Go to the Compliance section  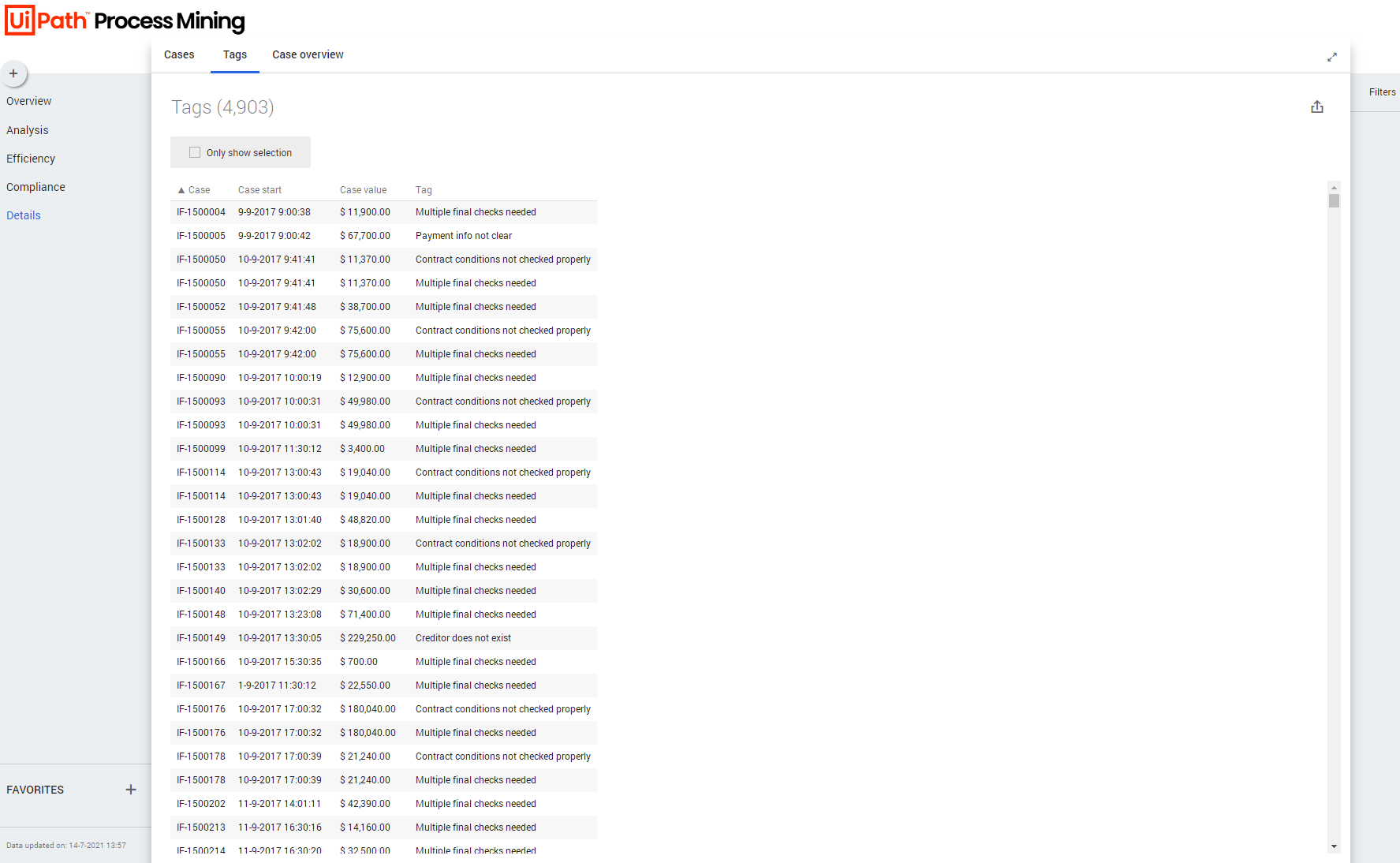point(35,187)
